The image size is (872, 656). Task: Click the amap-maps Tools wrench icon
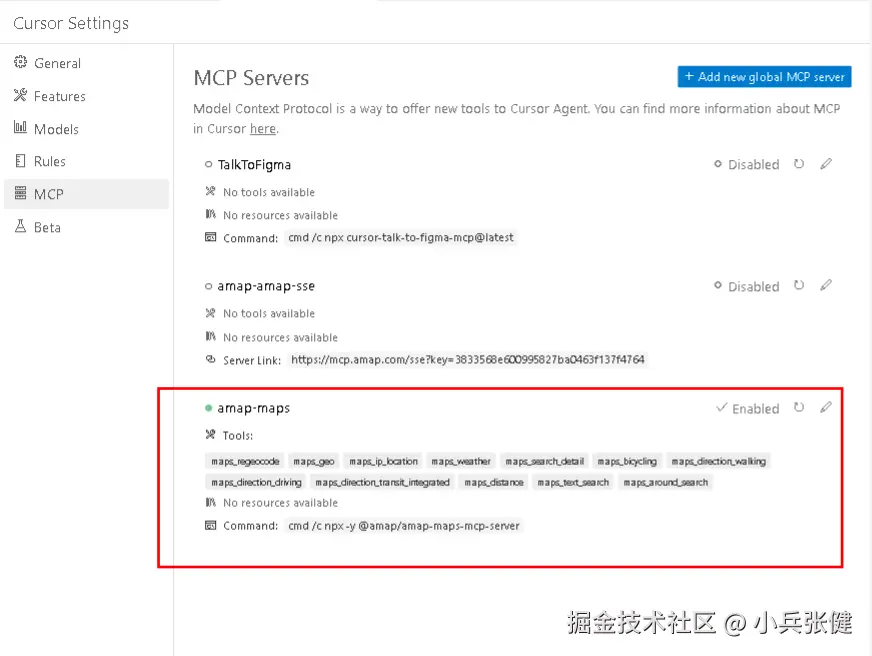(210, 434)
